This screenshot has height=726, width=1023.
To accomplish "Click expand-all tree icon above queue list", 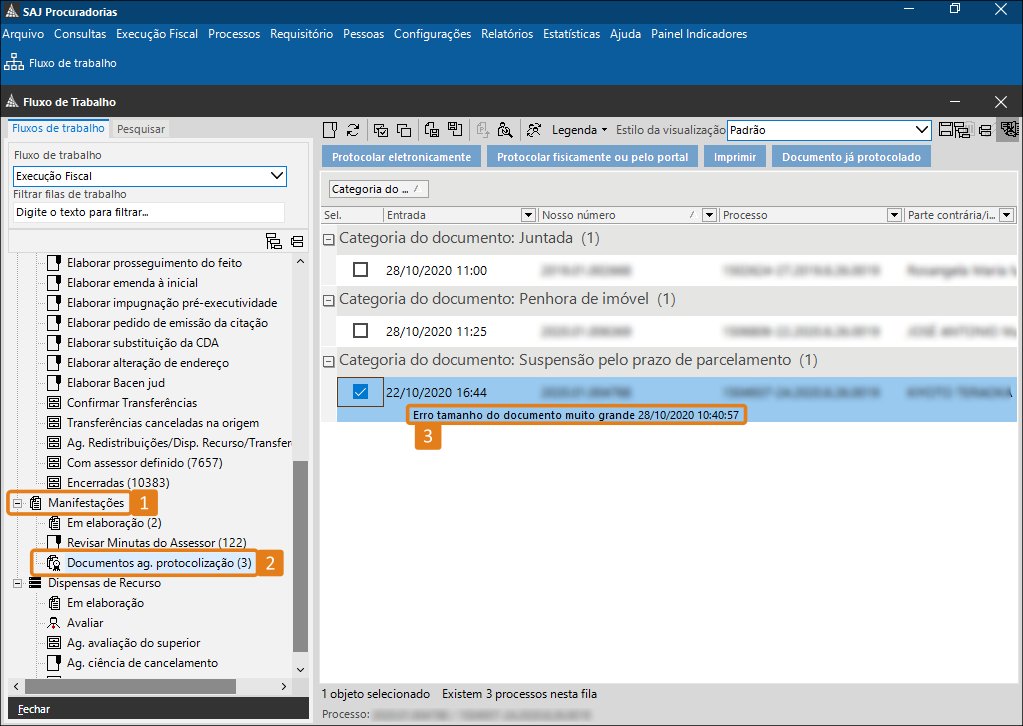I will (x=273, y=241).
